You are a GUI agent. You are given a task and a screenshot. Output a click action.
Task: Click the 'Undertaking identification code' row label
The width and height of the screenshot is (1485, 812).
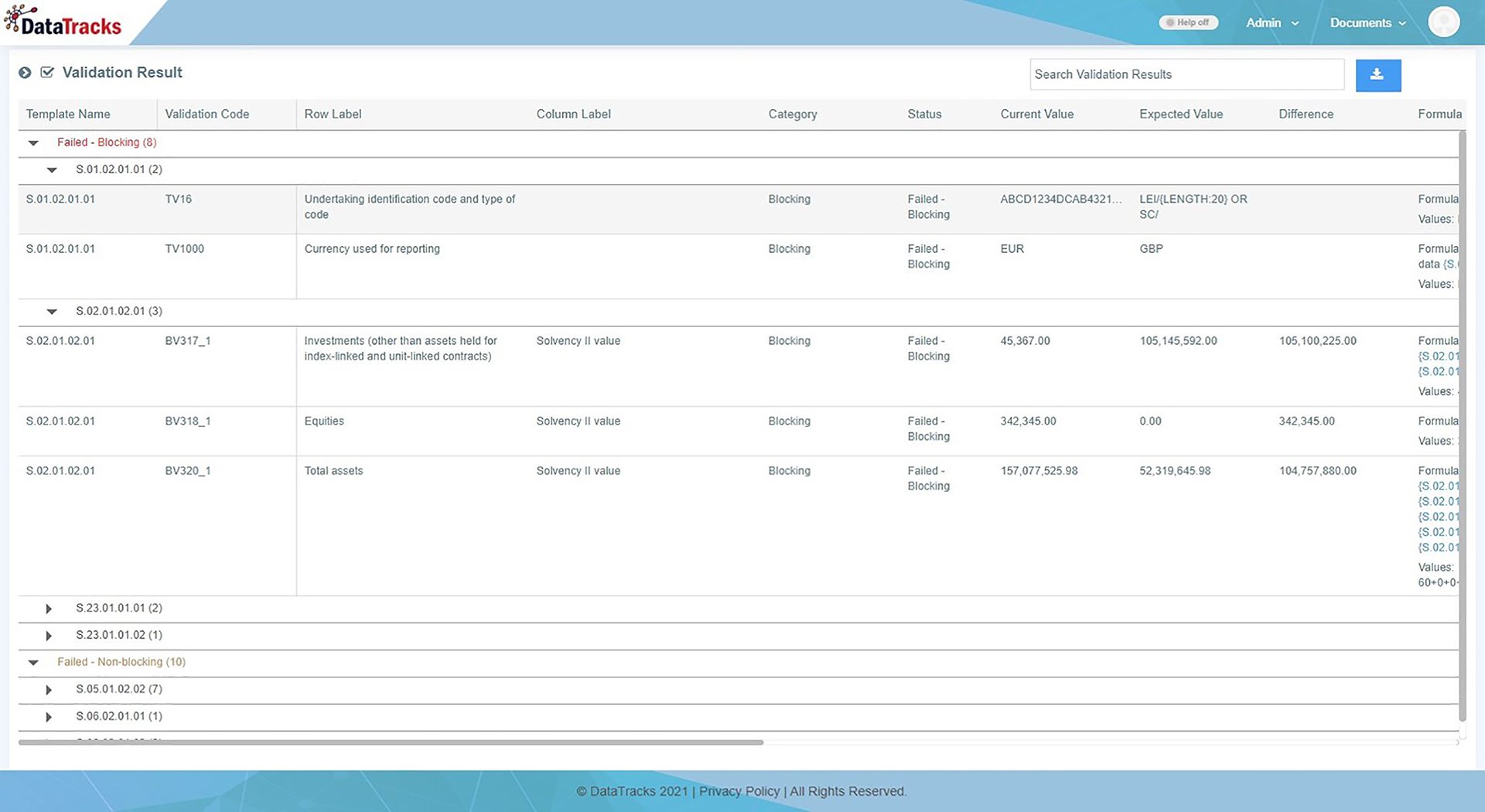tap(410, 206)
